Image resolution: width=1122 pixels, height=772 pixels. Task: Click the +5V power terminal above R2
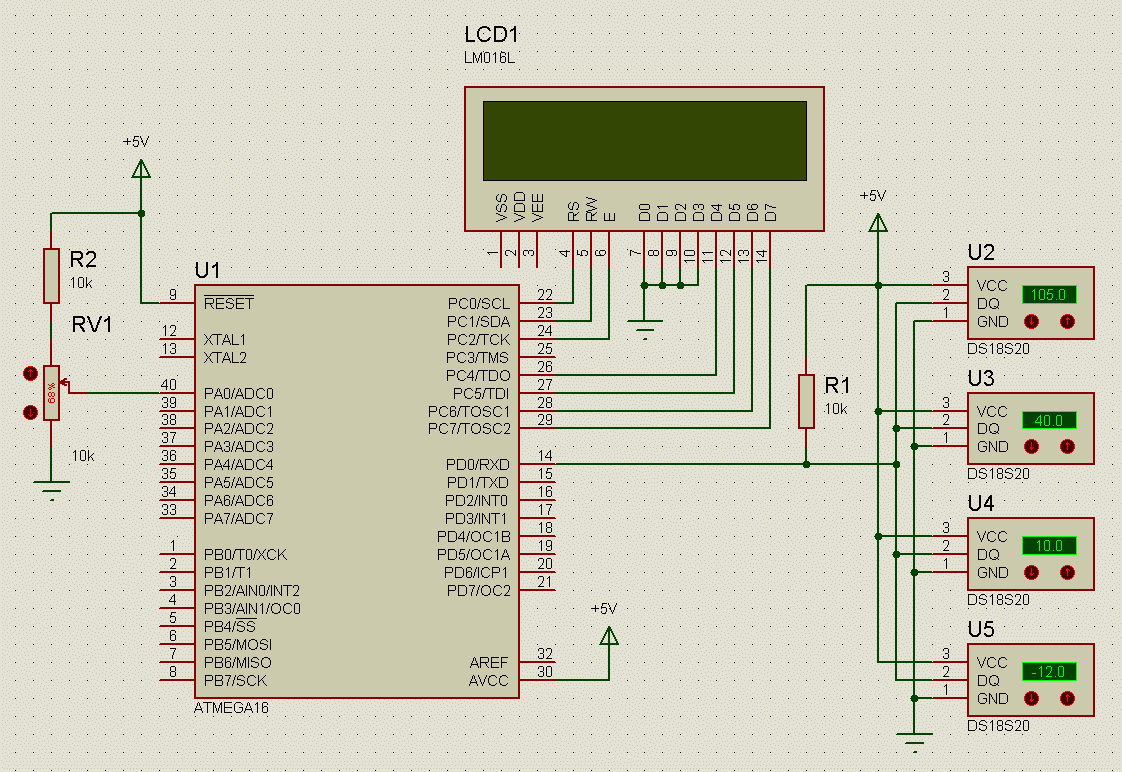coord(141,169)
